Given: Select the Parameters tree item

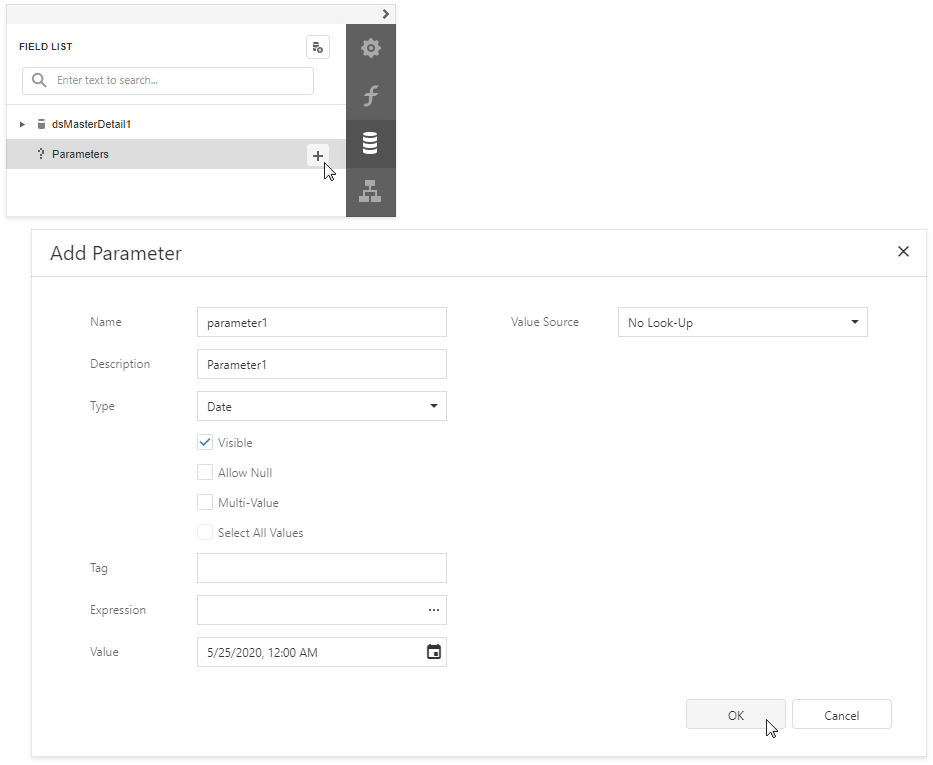Looking at the screenshot, I should (82, 154).
